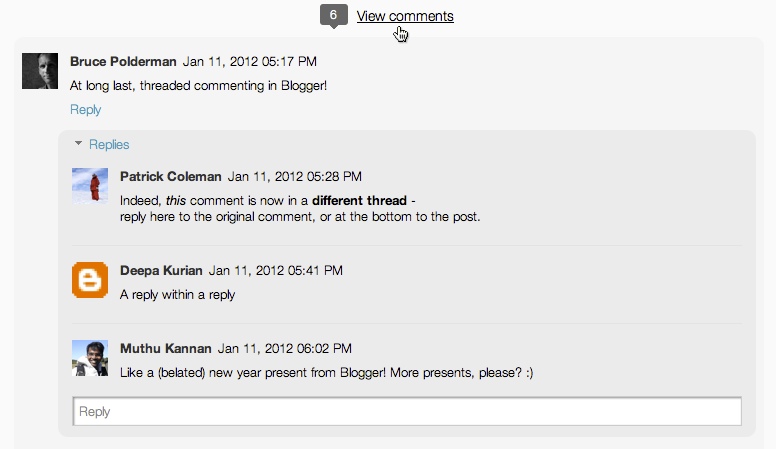The width and height of the screenshot is (776, 449).
Task: Focus the Reply text input field
Action: click(407, 412)
